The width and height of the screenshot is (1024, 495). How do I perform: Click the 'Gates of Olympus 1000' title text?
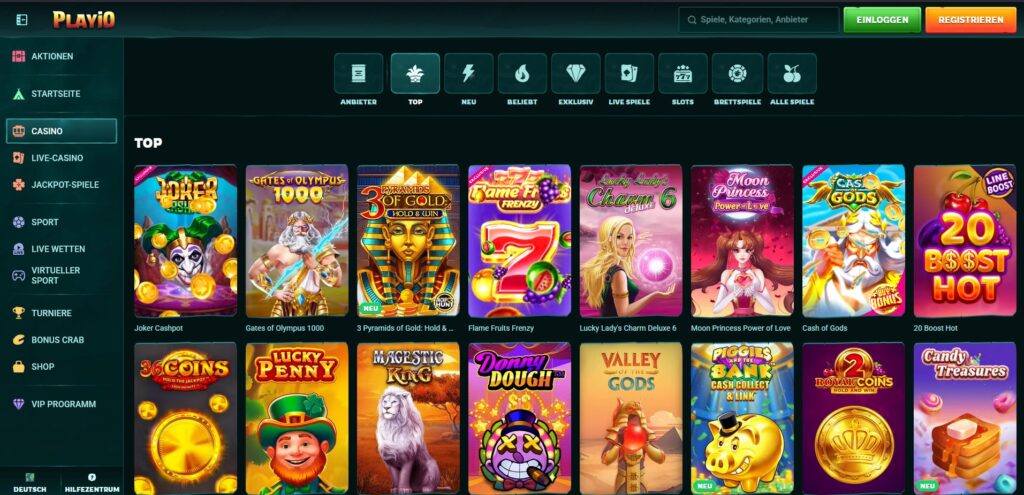coord(285,328)
